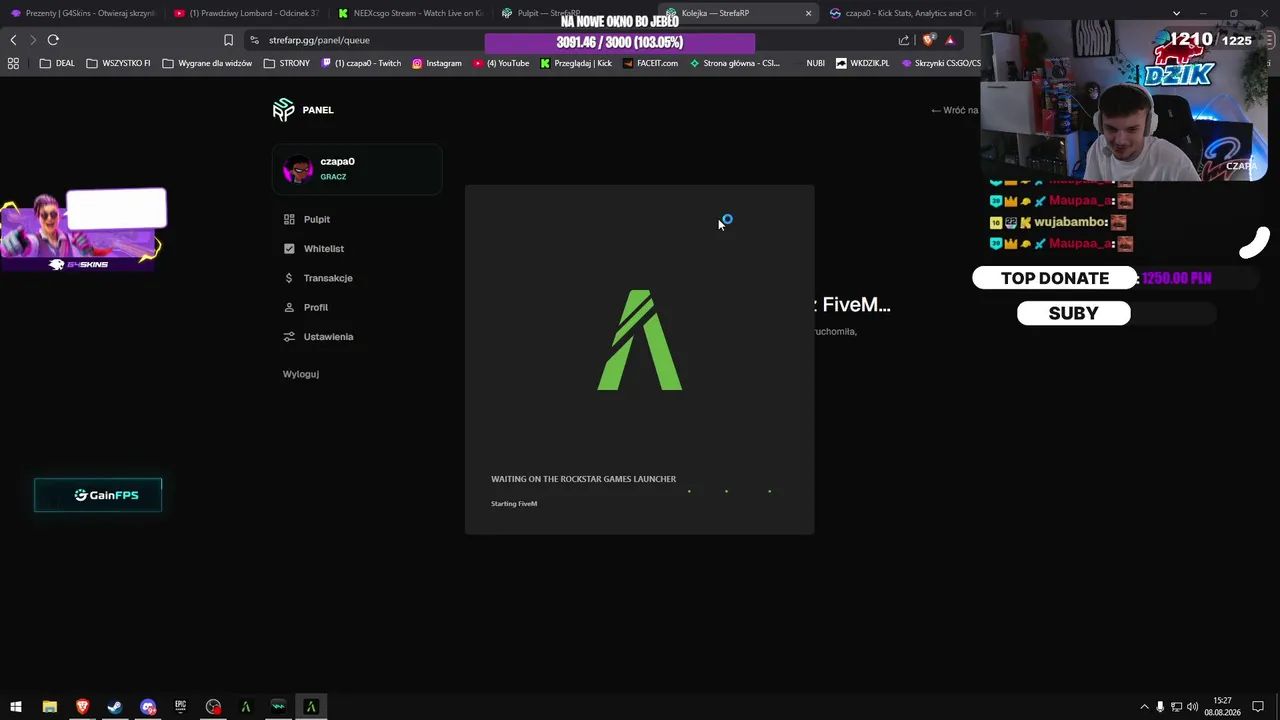Open Epic Games Launcher from the taskbar
This screenshot has width=1280, height=720.
[181, 707]
